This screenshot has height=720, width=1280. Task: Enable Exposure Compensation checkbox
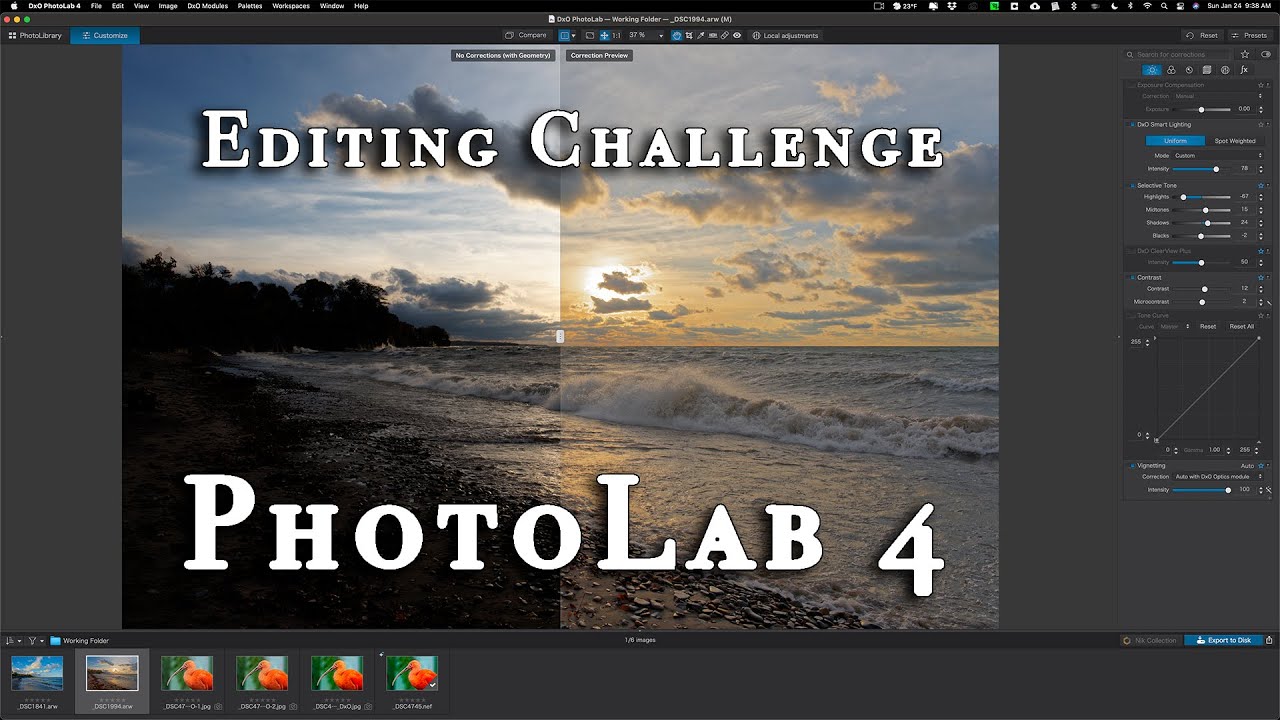click(x=1131, y=86)
